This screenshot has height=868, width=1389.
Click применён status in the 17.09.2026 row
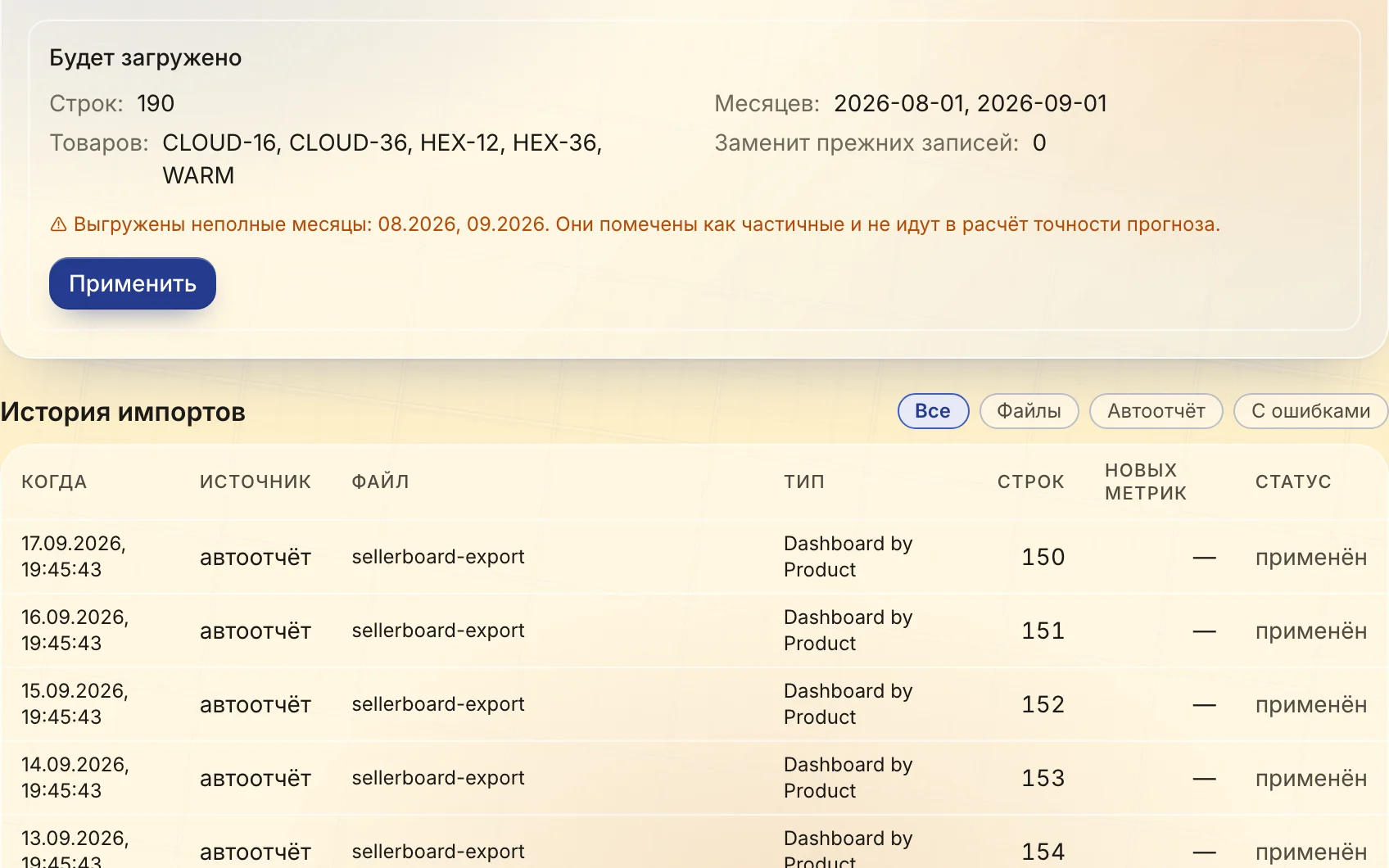point(1311,558)
